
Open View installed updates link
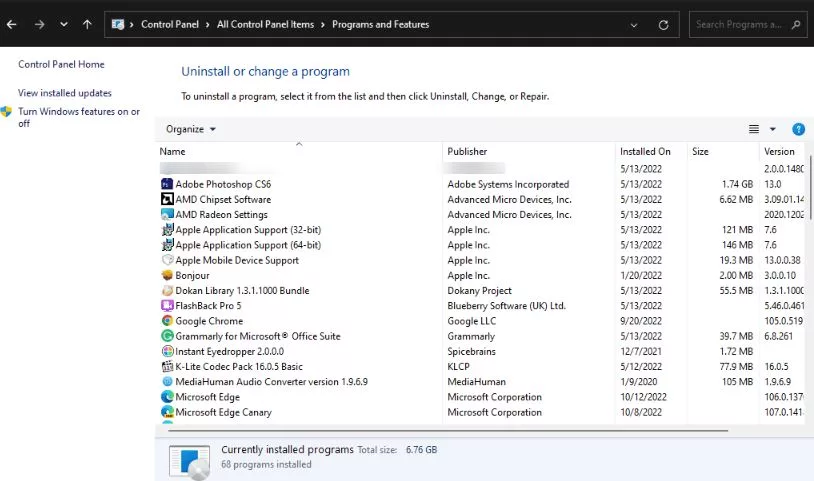tap(65, 93)
